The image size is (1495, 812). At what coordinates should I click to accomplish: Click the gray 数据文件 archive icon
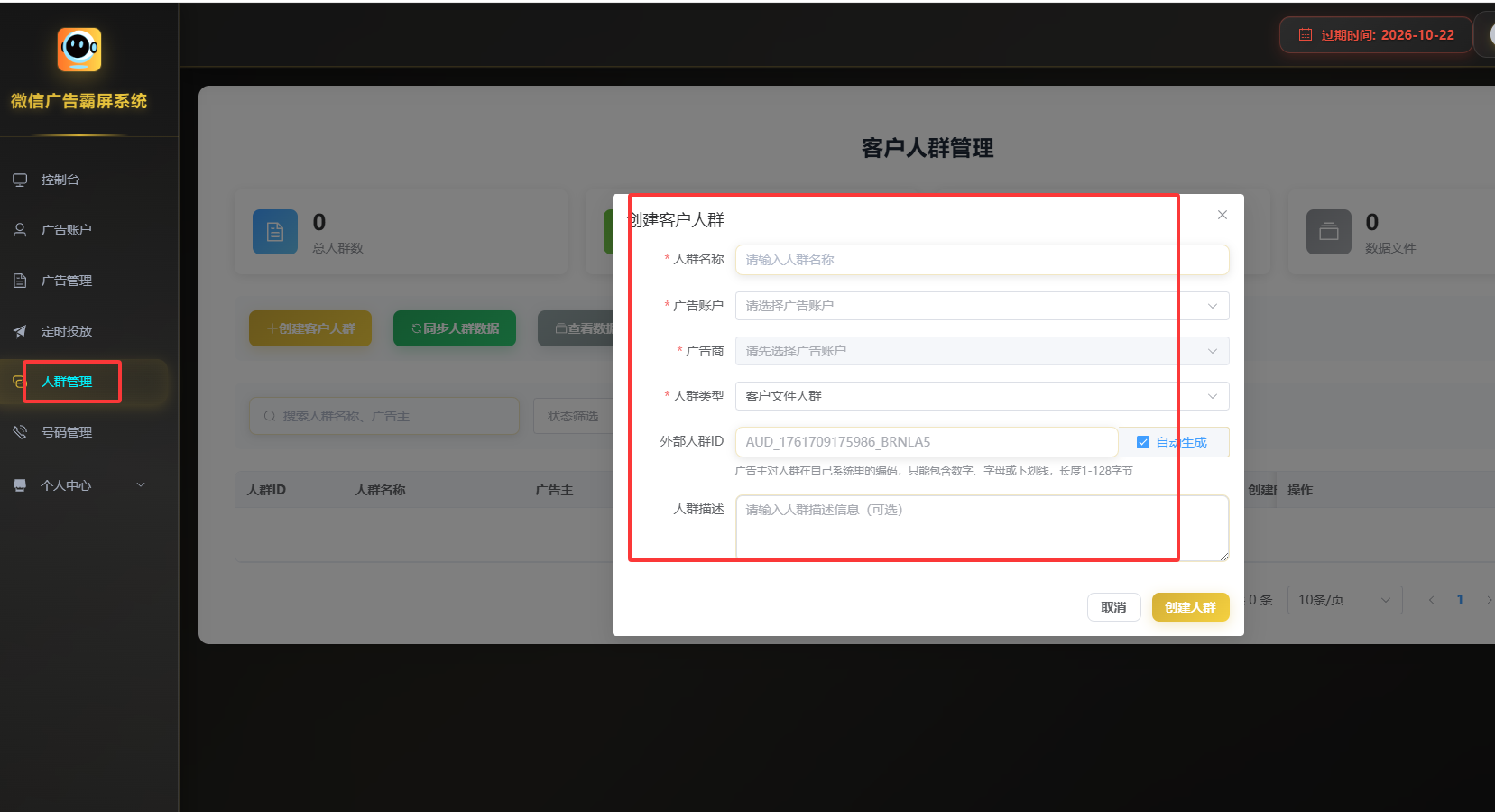pos(1328,232)
